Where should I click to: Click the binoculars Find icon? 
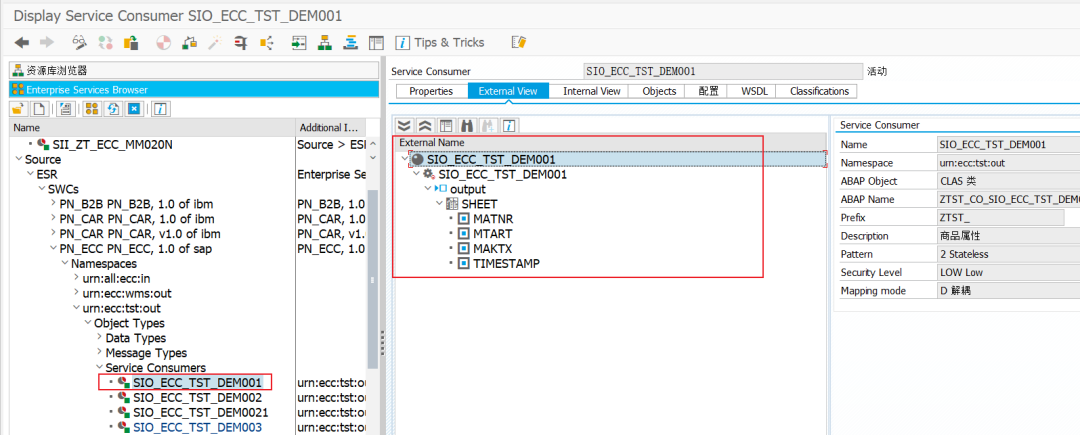(x=468, y=125)
